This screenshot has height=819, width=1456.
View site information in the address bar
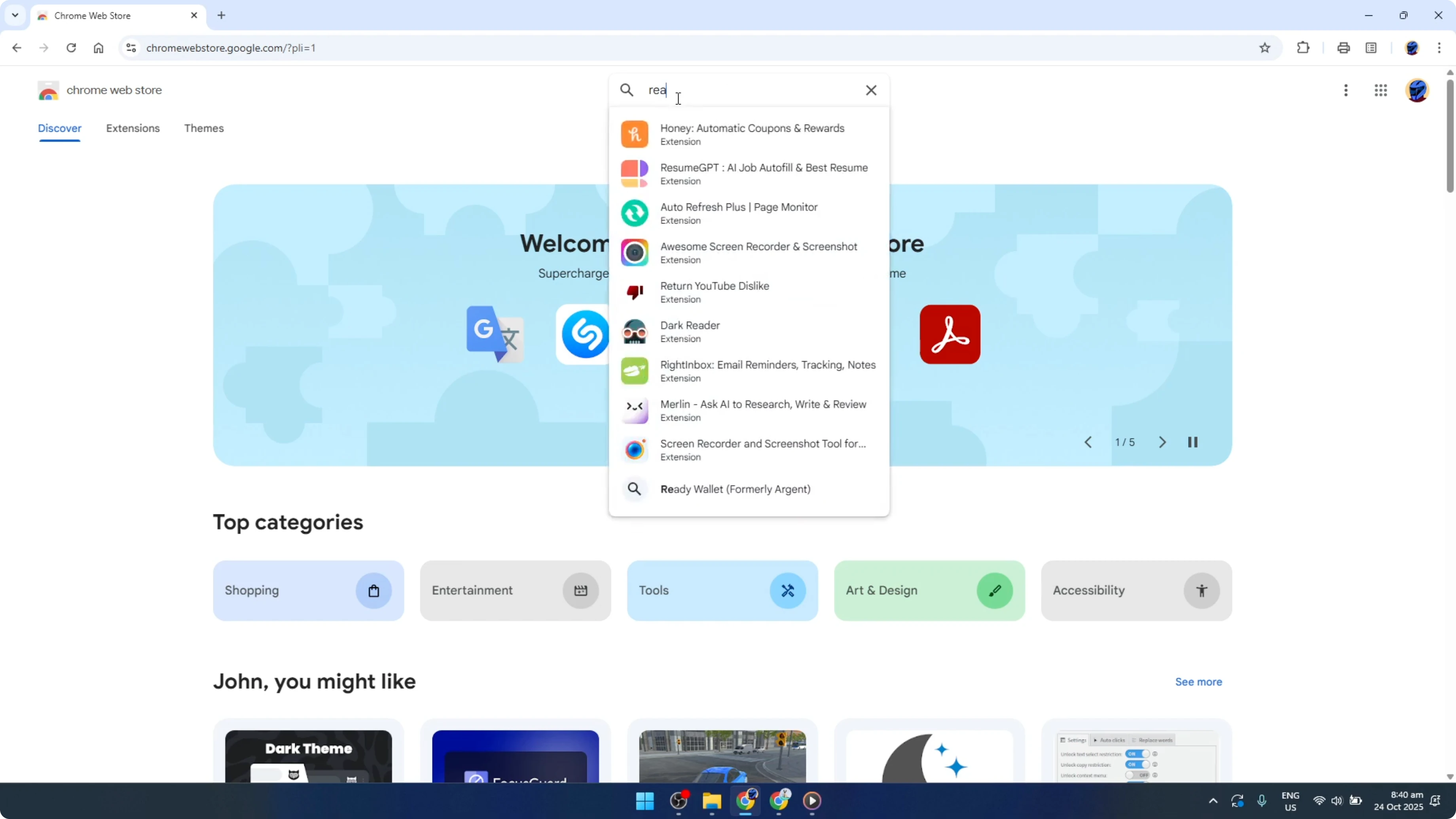point(131,48)
